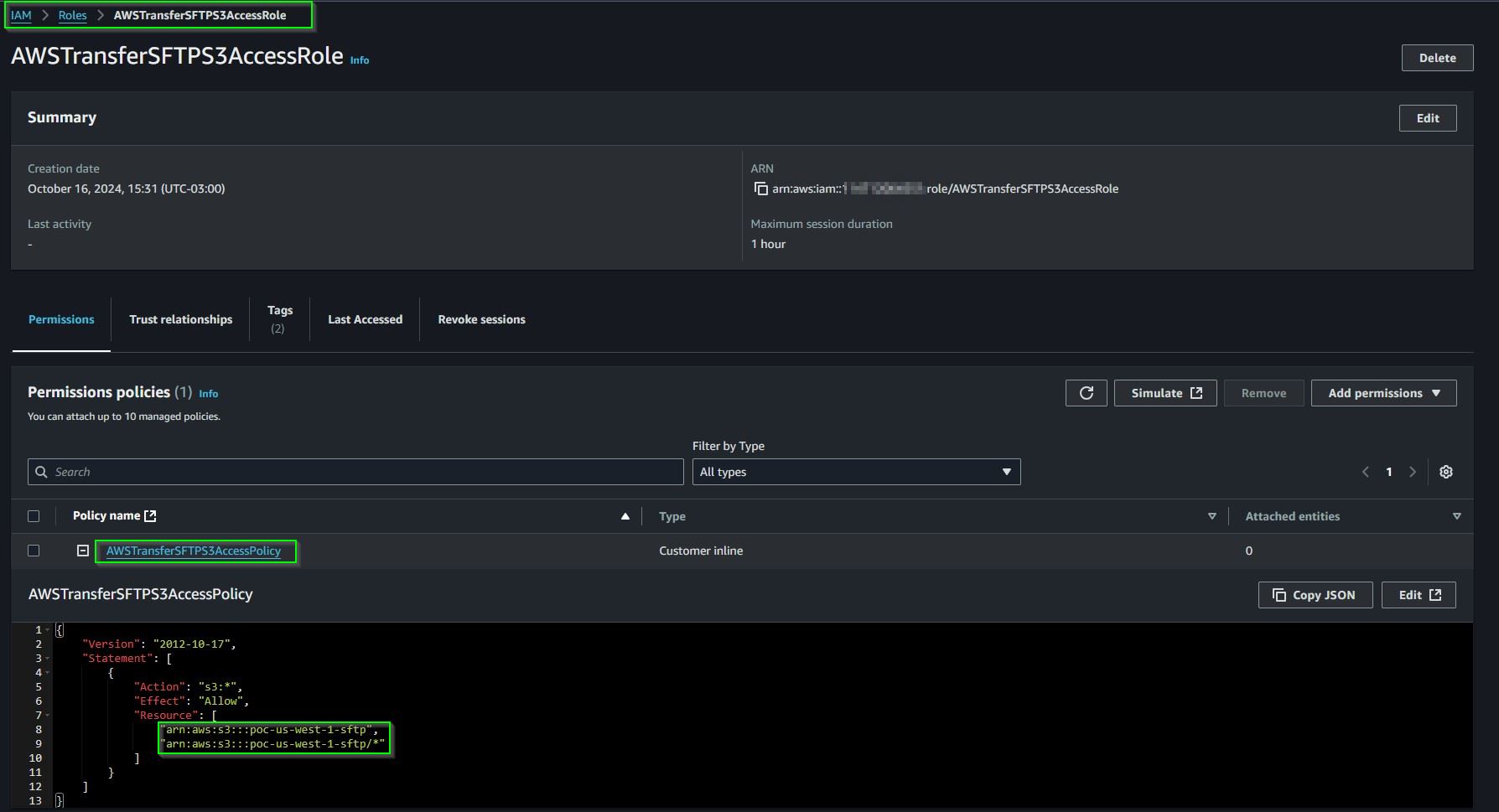Click the Attached entities column header
The height and width of the screenshot is (812, 1499).
(x=1292, y=516)
